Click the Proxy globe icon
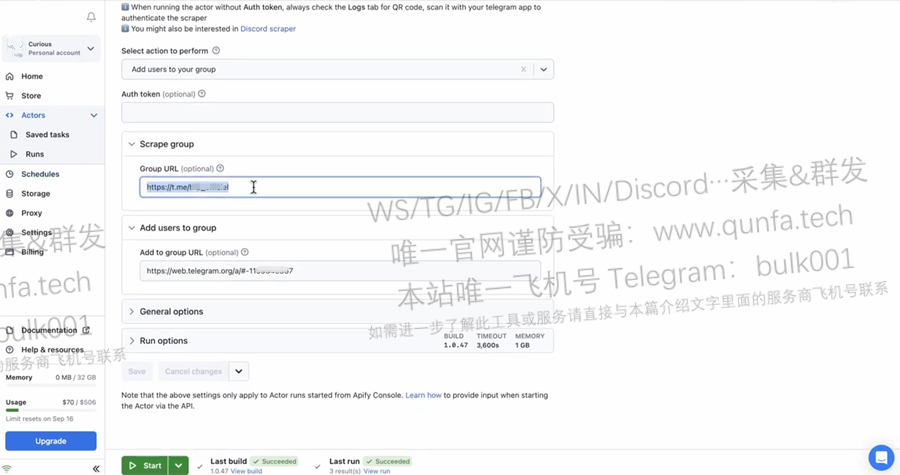The width and height of the screenshot is (900, 475). (10, 213)
